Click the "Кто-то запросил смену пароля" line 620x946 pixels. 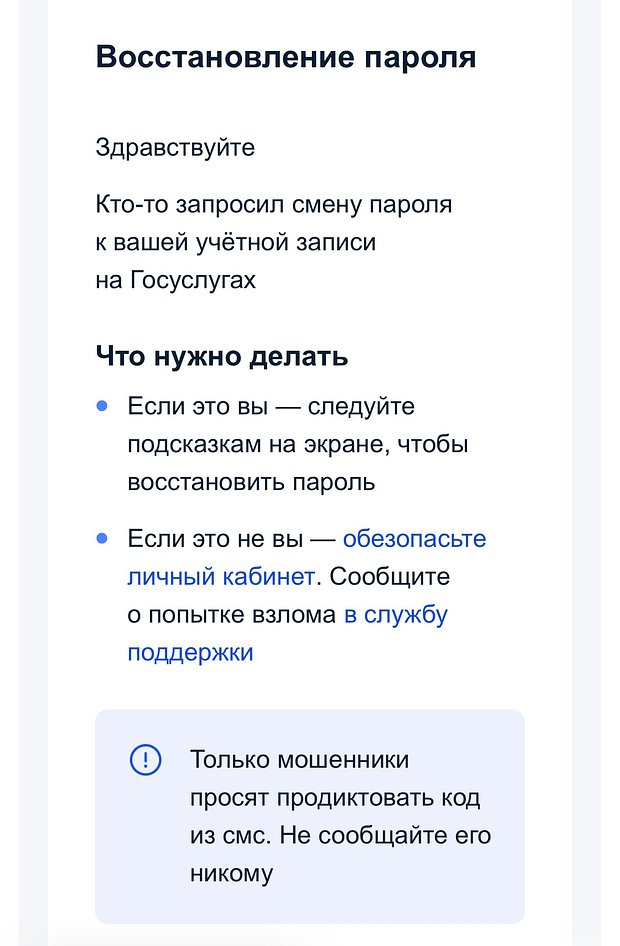(274, 205)
